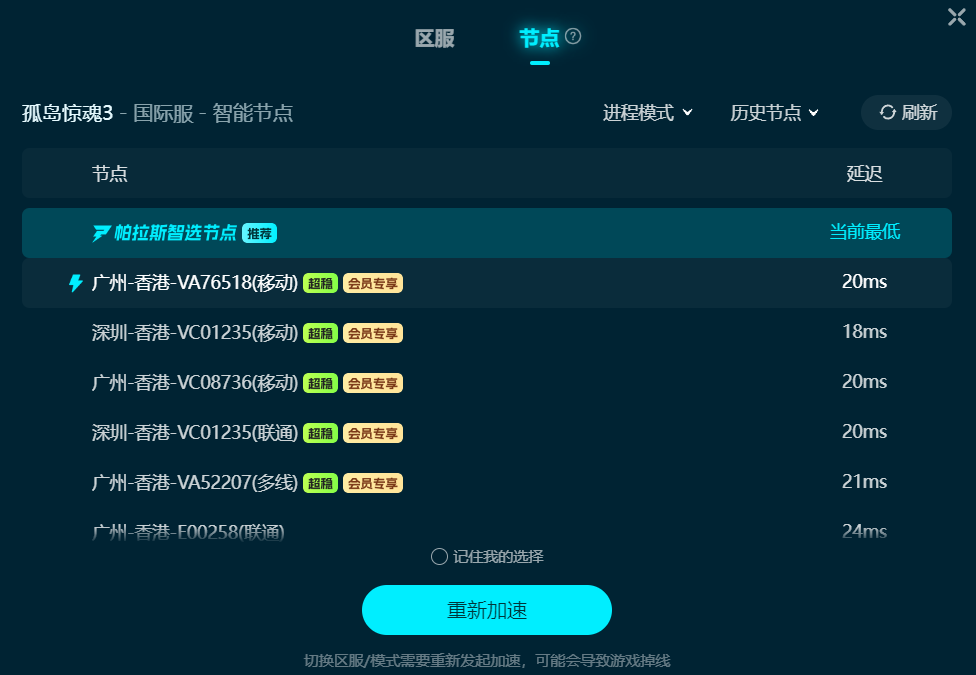Click the 帕拉斯智选节点 logo icon
Screen dimensions: 976x675
(x=101, y=234)
